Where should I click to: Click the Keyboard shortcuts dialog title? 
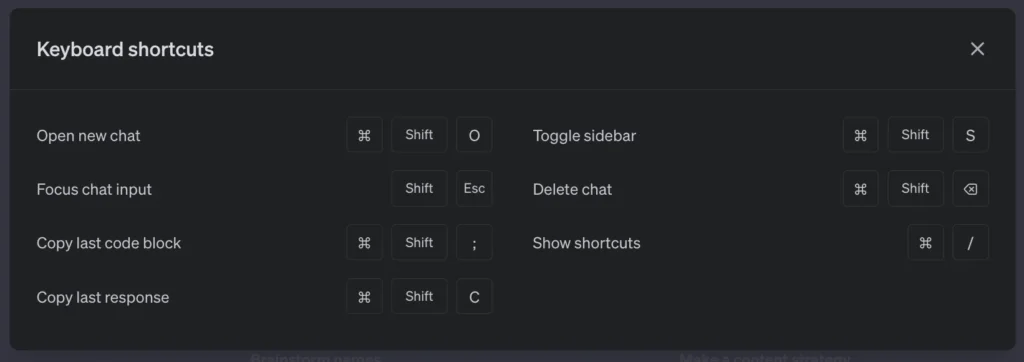125,49
